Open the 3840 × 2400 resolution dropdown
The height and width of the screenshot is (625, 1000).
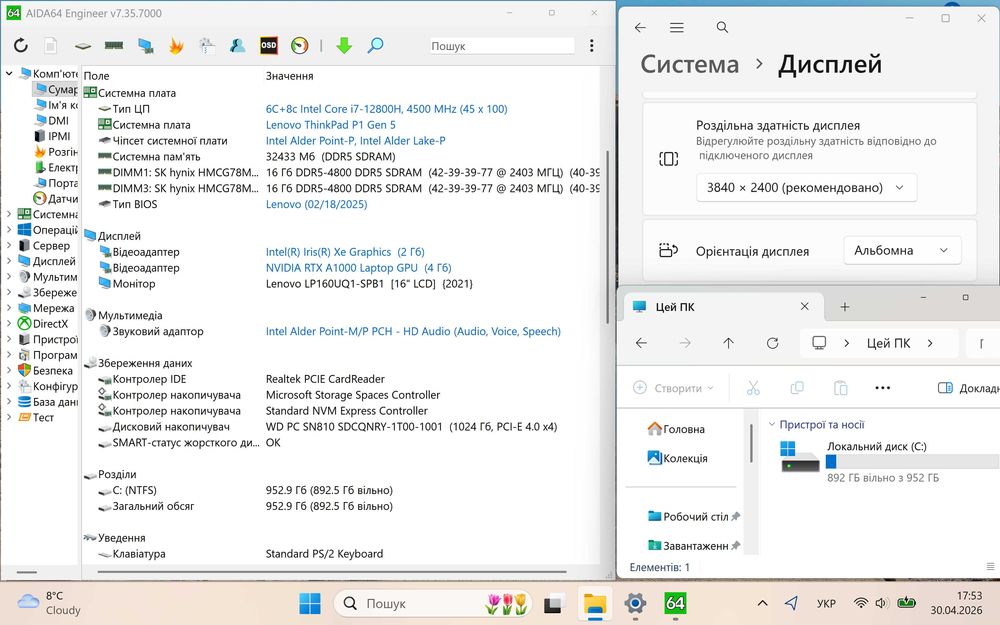tap(806, 188)
